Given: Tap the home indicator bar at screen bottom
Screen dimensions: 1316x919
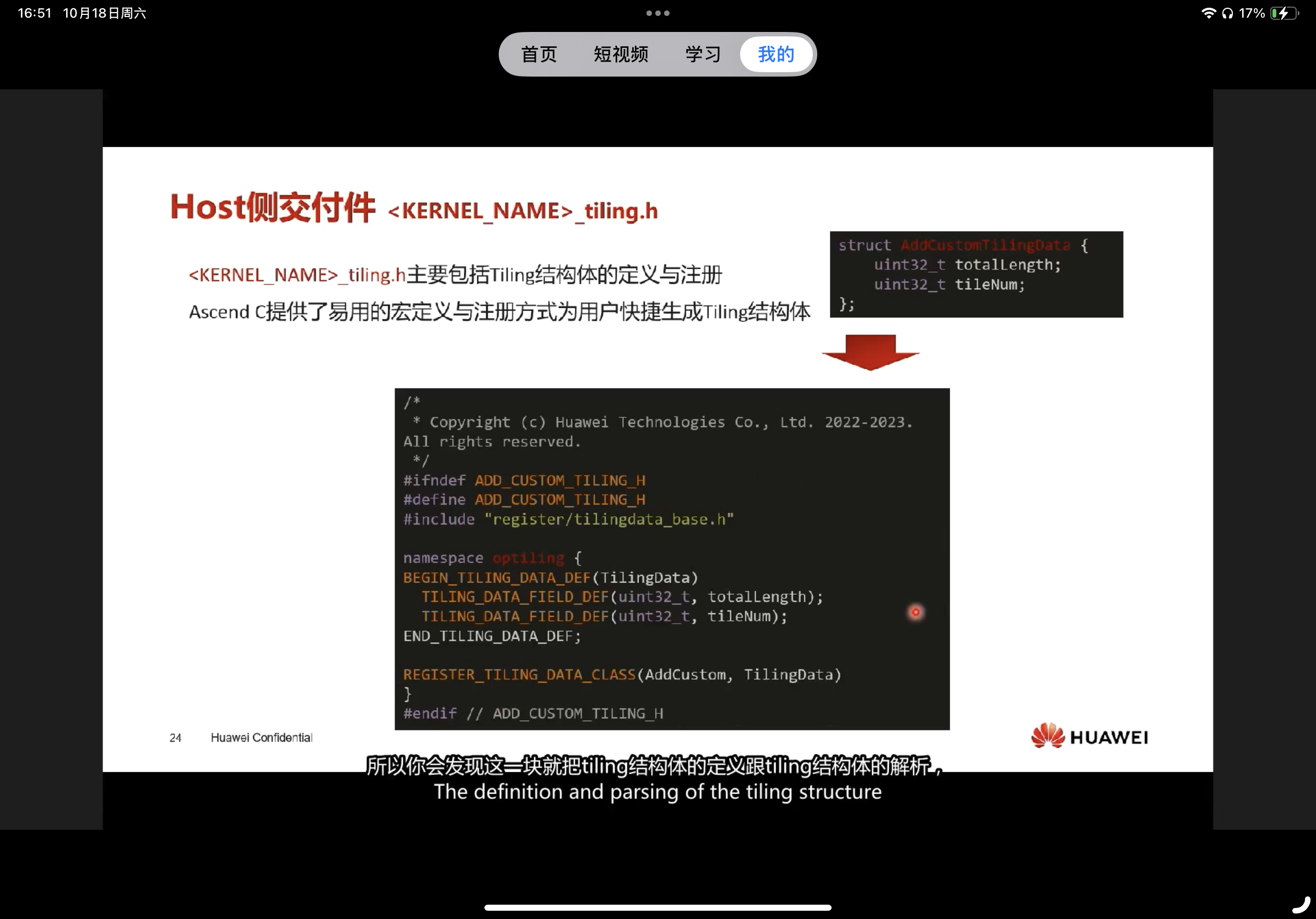Looking at the screenshot, I should tap(657, 907).
